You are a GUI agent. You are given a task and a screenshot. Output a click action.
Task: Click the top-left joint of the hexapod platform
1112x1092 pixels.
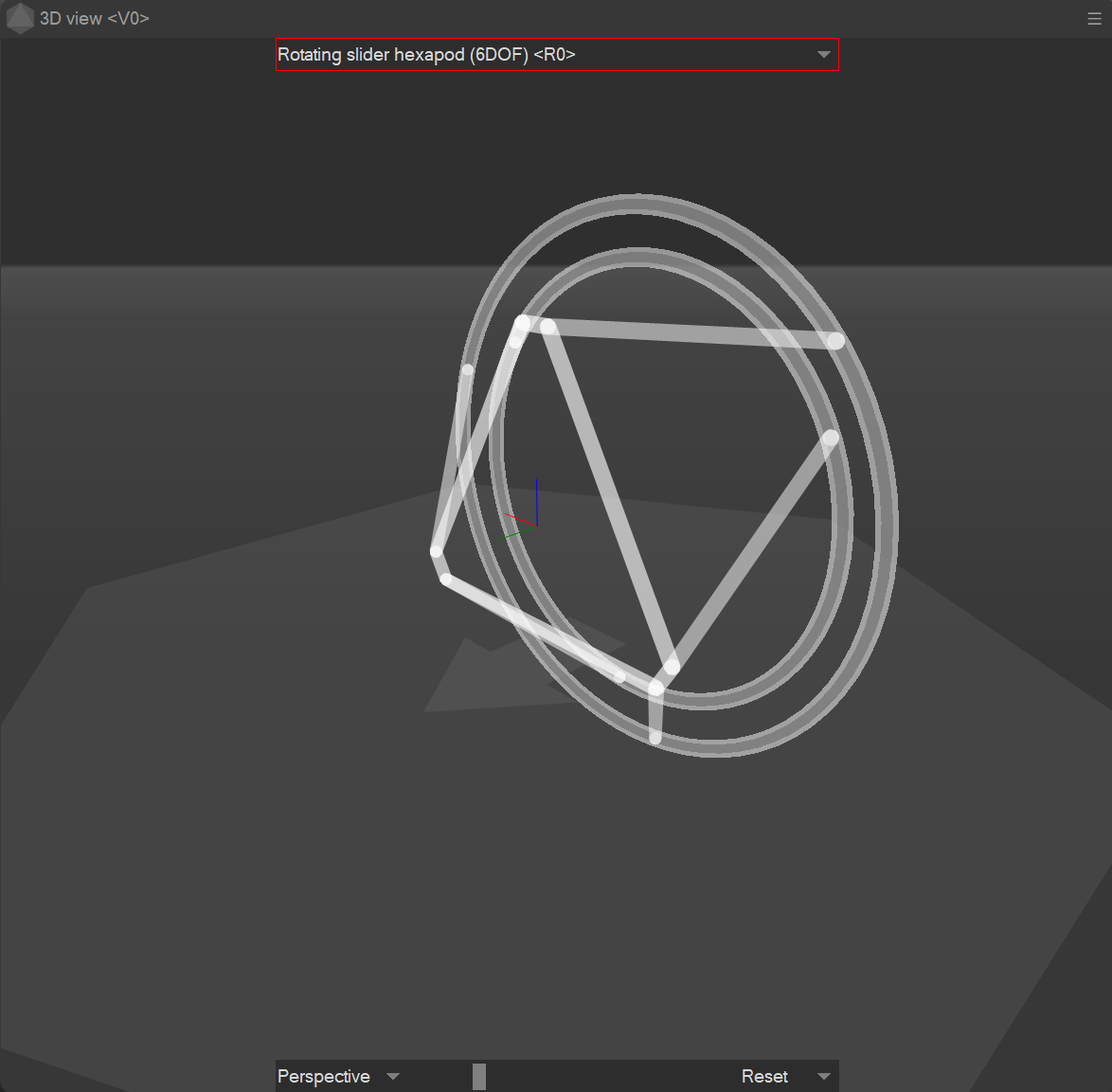coord(522,324)
